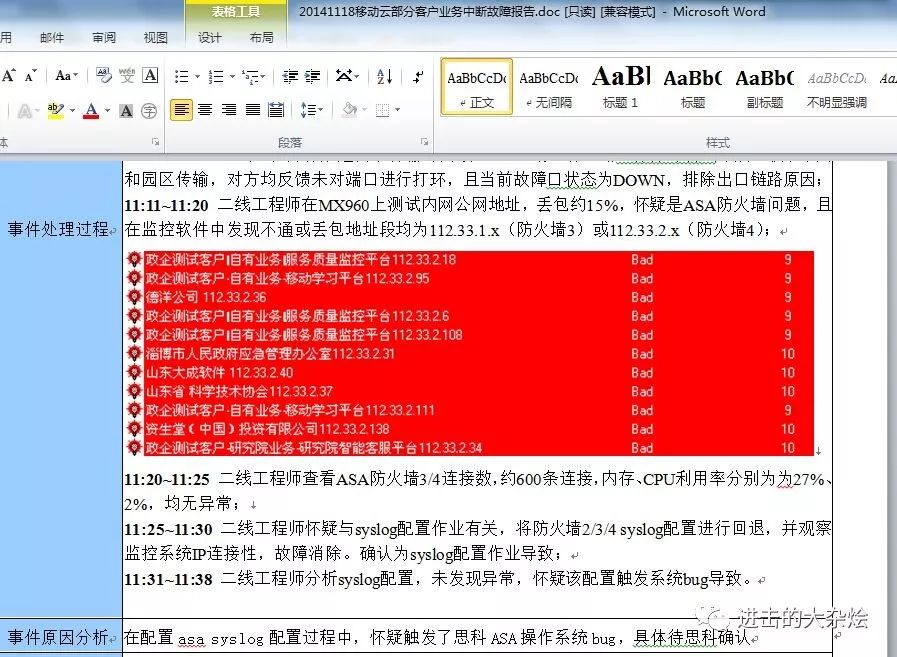Toggle Align Left paragraph alignment
This screenshot has width=897, height=657.
[181, 110]
